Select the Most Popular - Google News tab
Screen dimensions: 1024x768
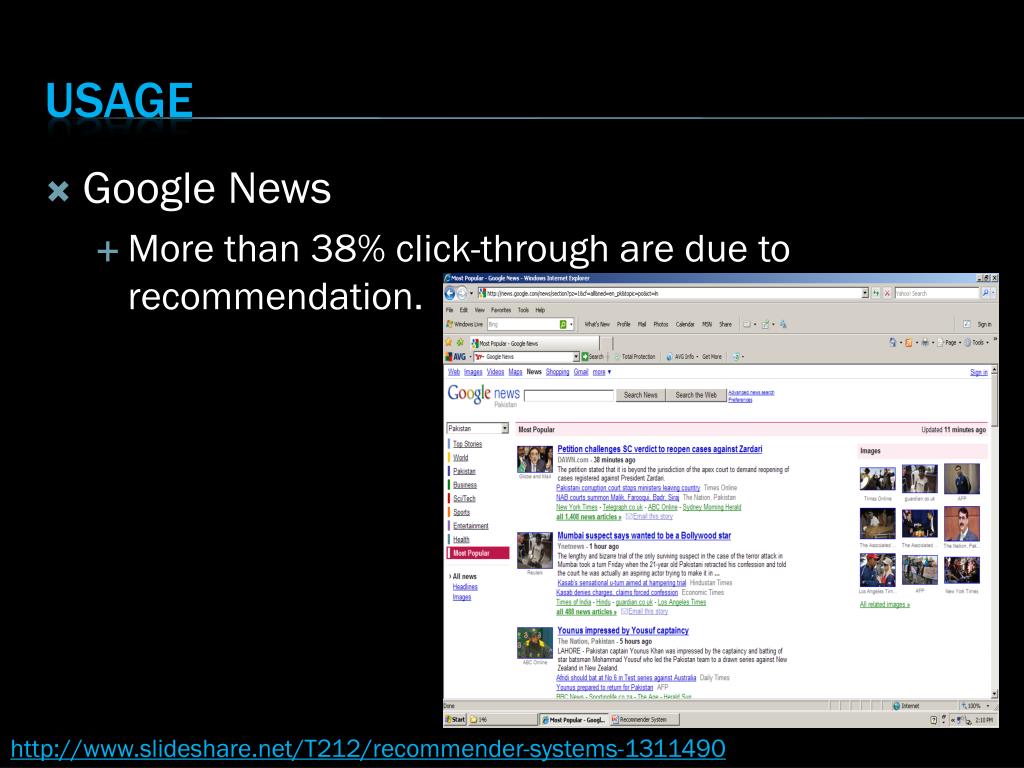(x=534, y=343)
